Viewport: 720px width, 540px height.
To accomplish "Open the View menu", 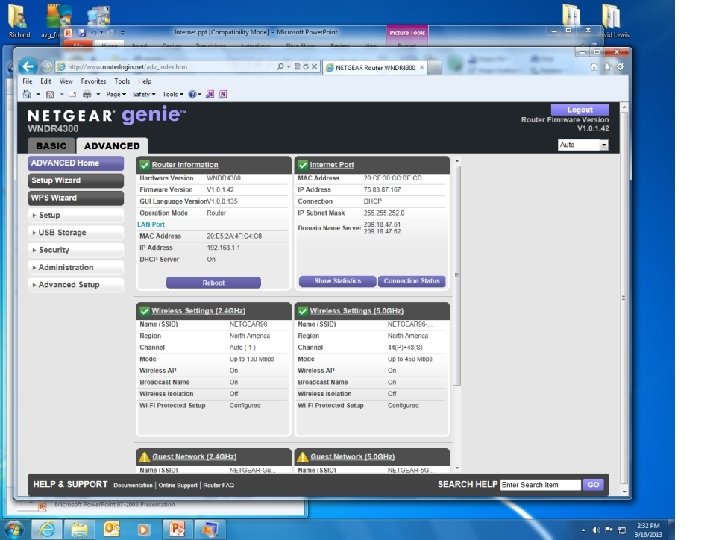I will pyautogui.click(x=66, y=81).
